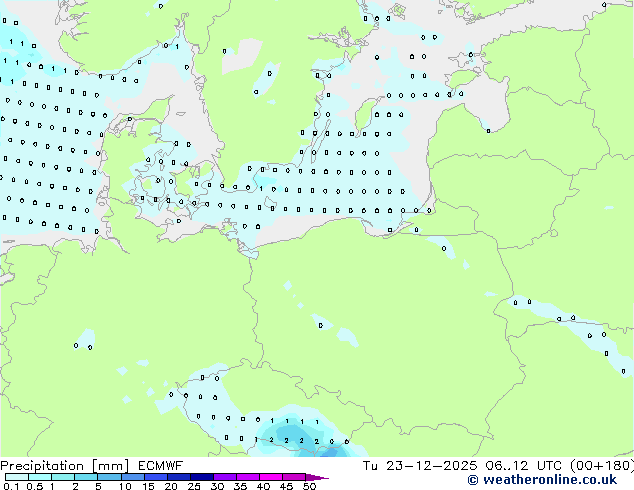The image size is (634, 490).
Task: Pick the magenta swatch between 40 and 45
Action: pos(271,477)
